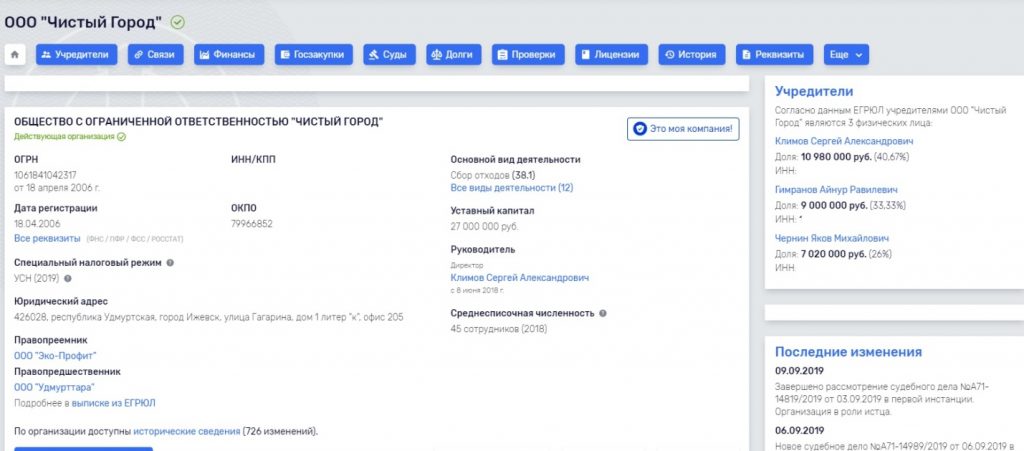Expand the Еще dropdown menu
The width and height of the screenshot is (1024, 451).
[x=845, y=55]
